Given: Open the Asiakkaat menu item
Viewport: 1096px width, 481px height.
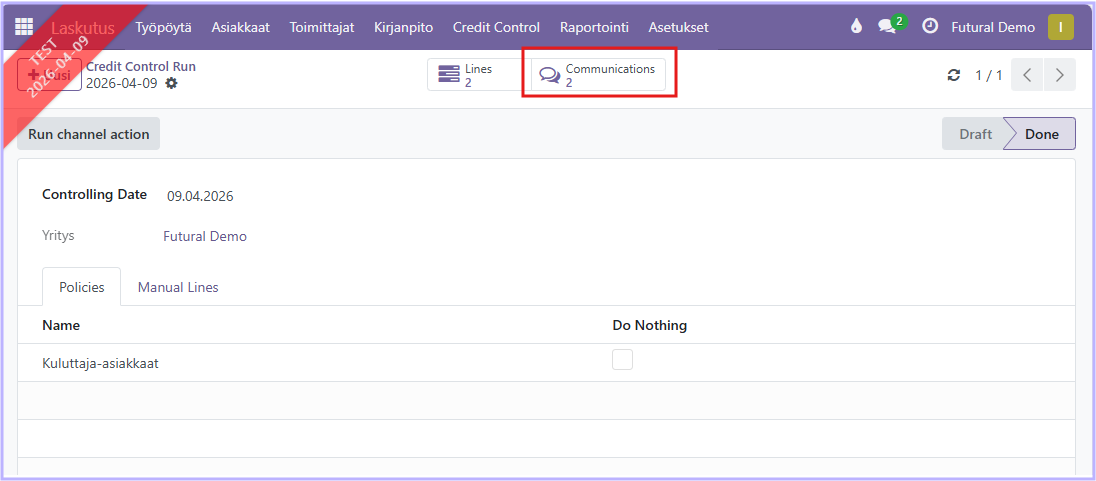Looking at the screenshot, I should pos(240,27).
